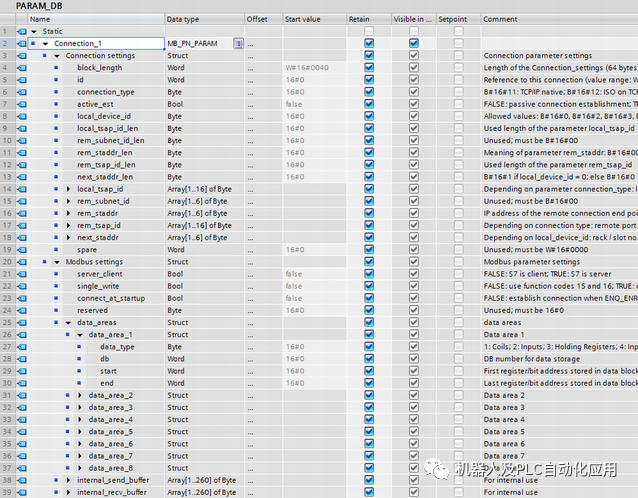The height and width of the screenshot is (498, 638).
Task: Click the tag icon of row 33 data_area_4
Action: click(x=22, y=419)
